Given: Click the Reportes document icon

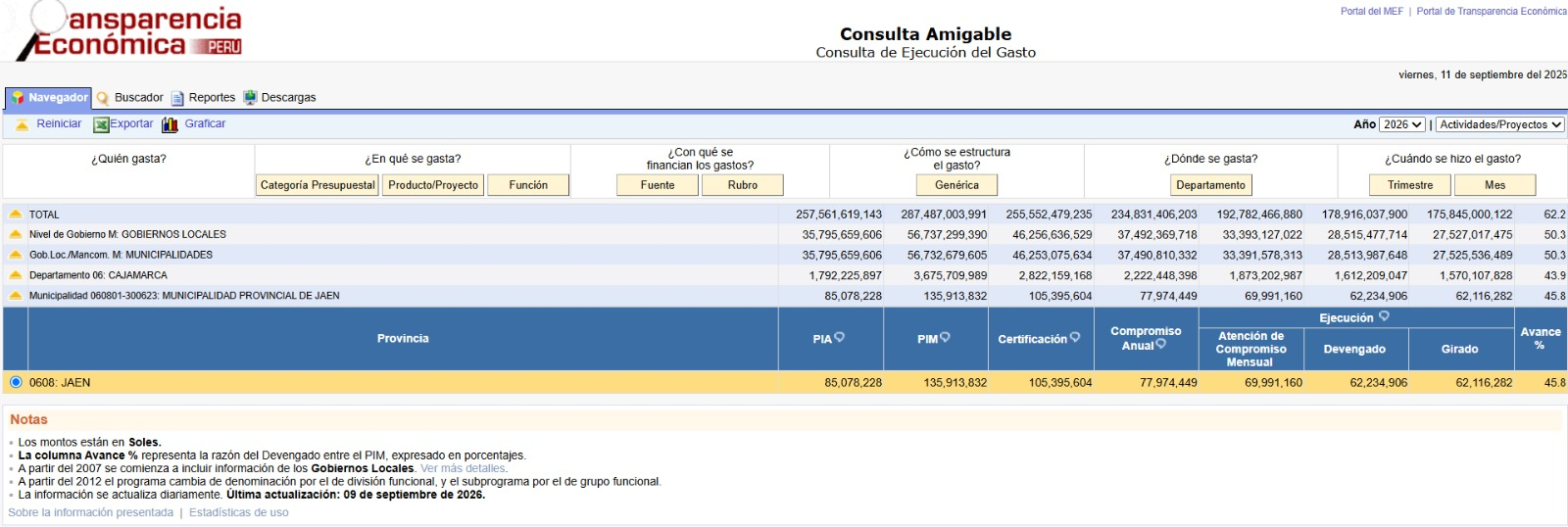Looking at the screenshot, I should point(177,98).
